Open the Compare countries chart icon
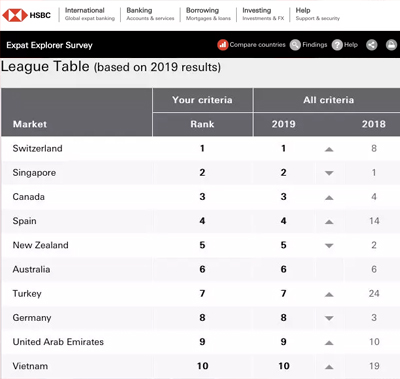Viewport: 400px width, 379px height. click(x=223, y=45)
